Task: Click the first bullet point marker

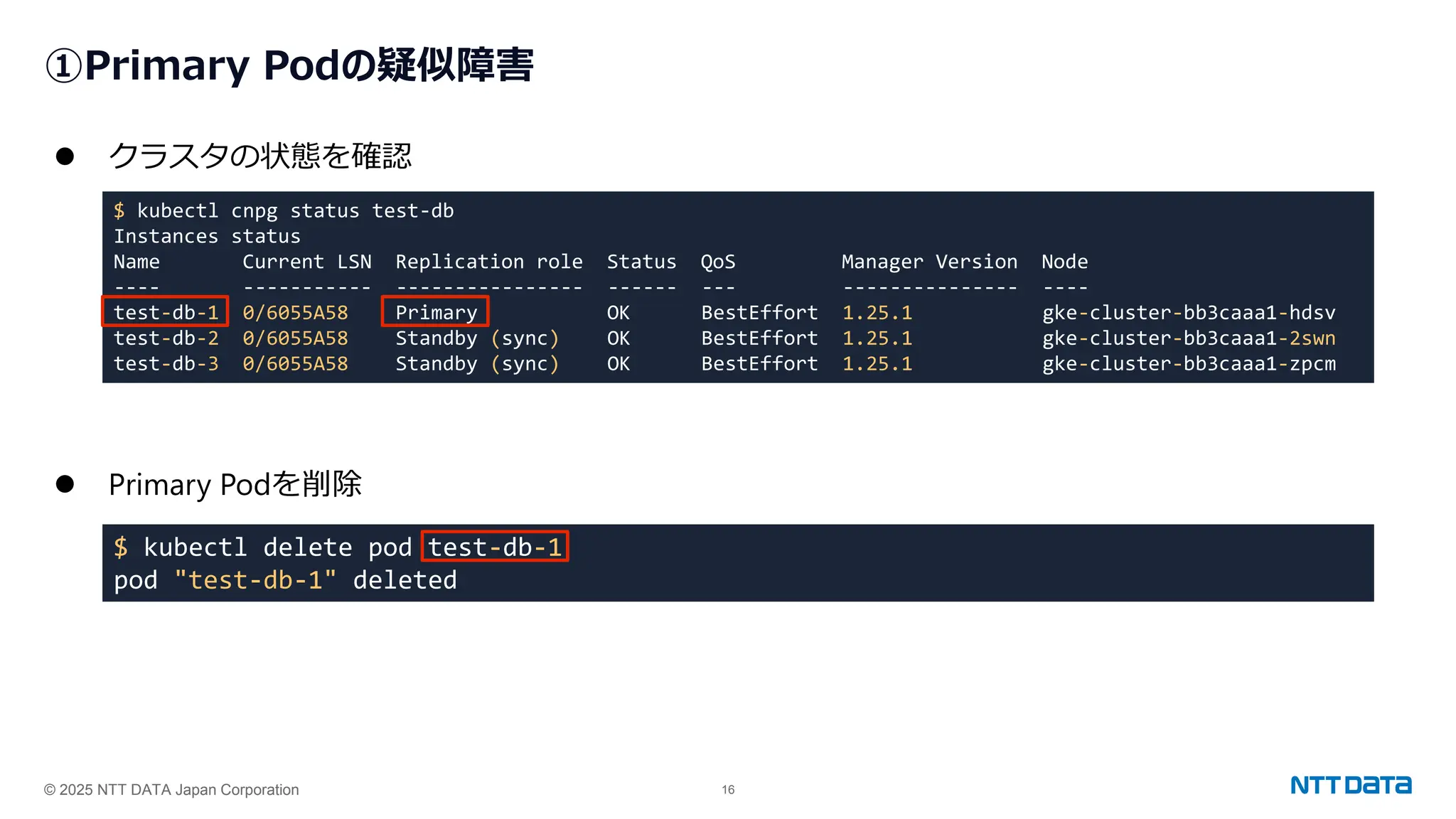Action: click(65, 156)
